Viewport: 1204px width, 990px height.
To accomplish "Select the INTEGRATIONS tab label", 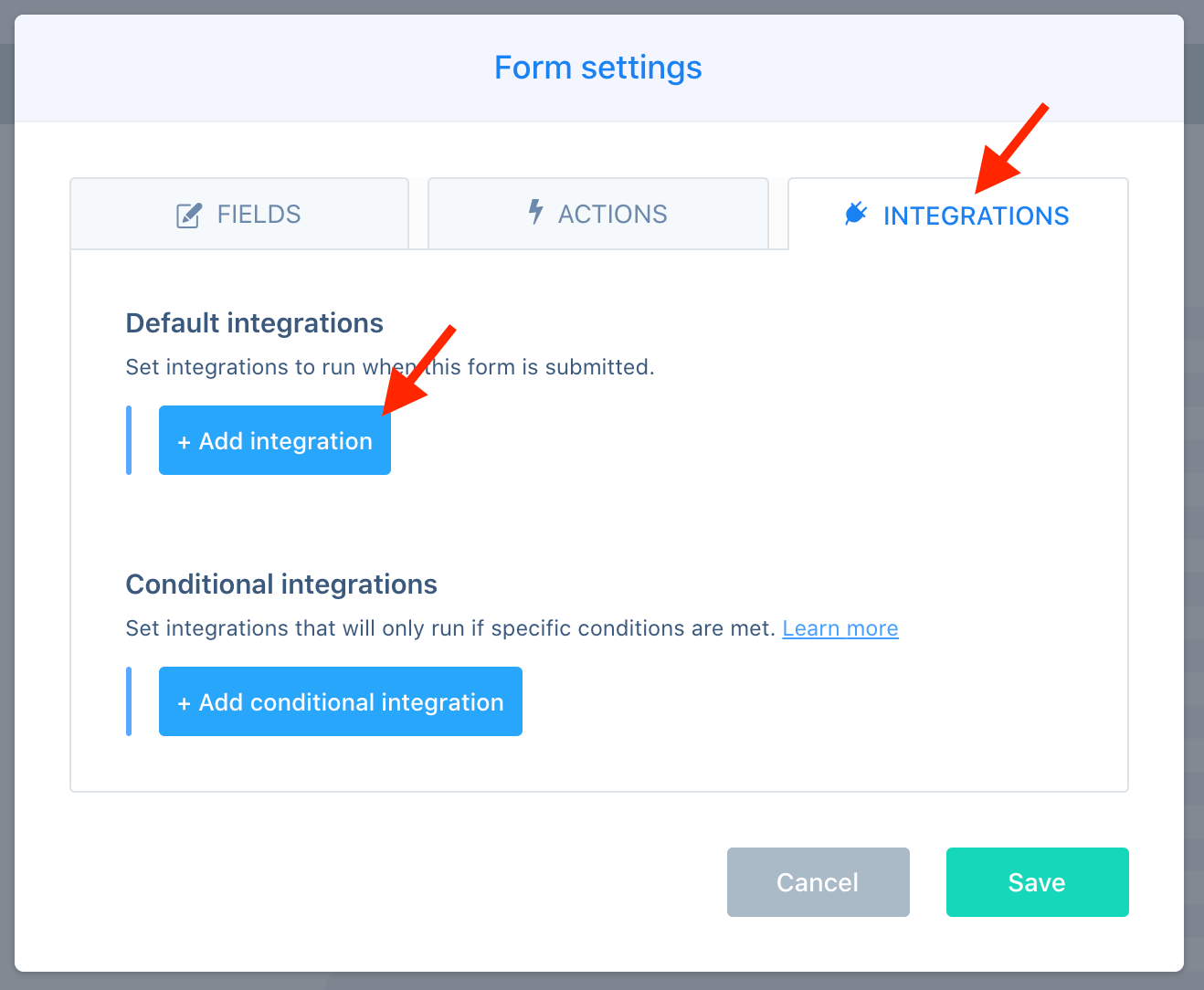I will click(976, 216).
